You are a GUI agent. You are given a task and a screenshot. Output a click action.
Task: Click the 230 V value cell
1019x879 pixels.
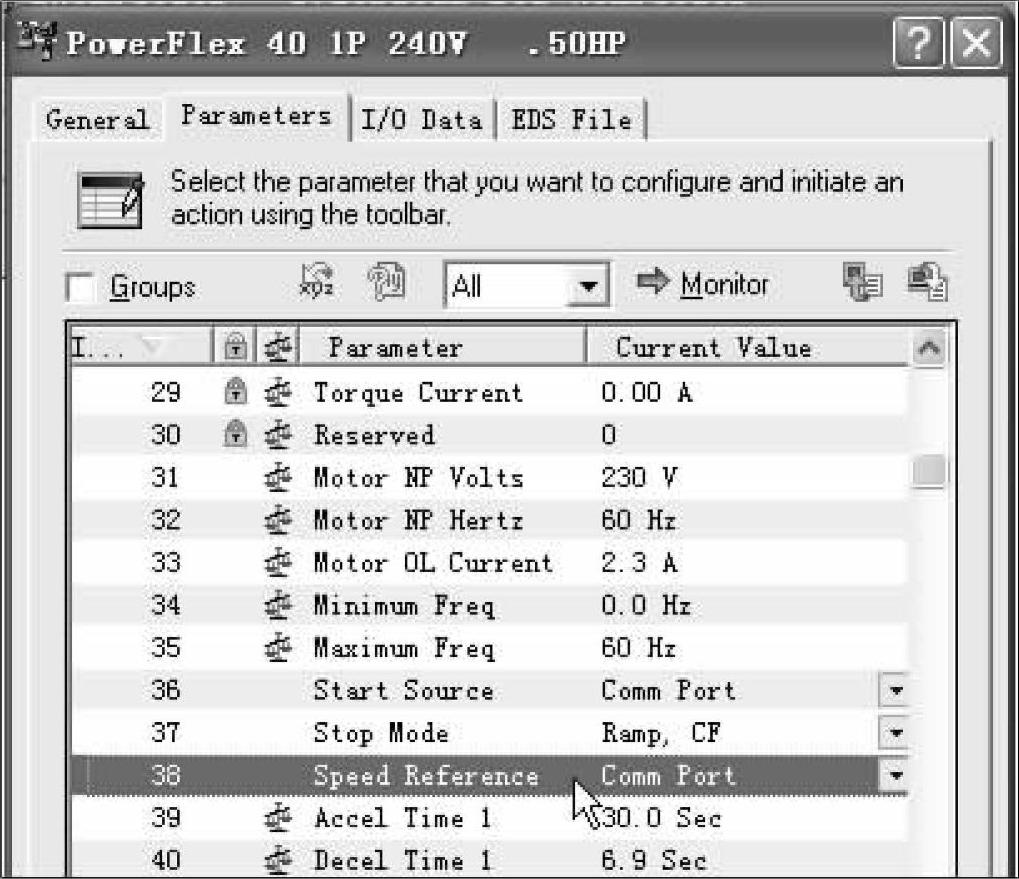tap(639, 478)
